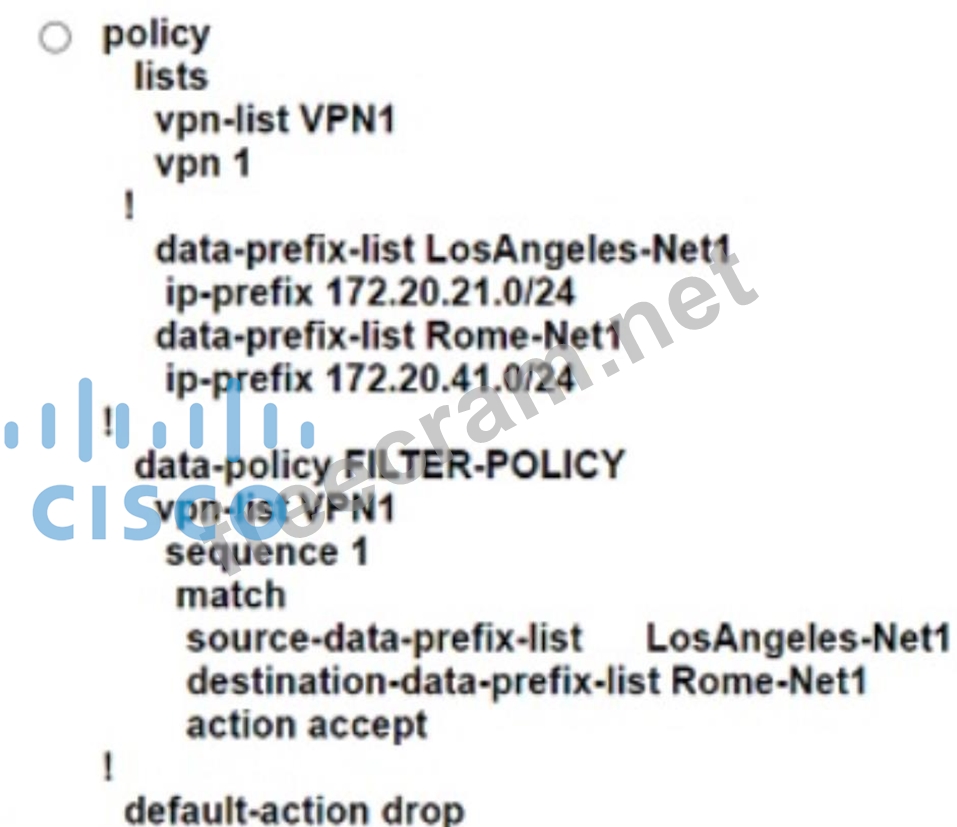Click default-action drop line

[294, 811]
